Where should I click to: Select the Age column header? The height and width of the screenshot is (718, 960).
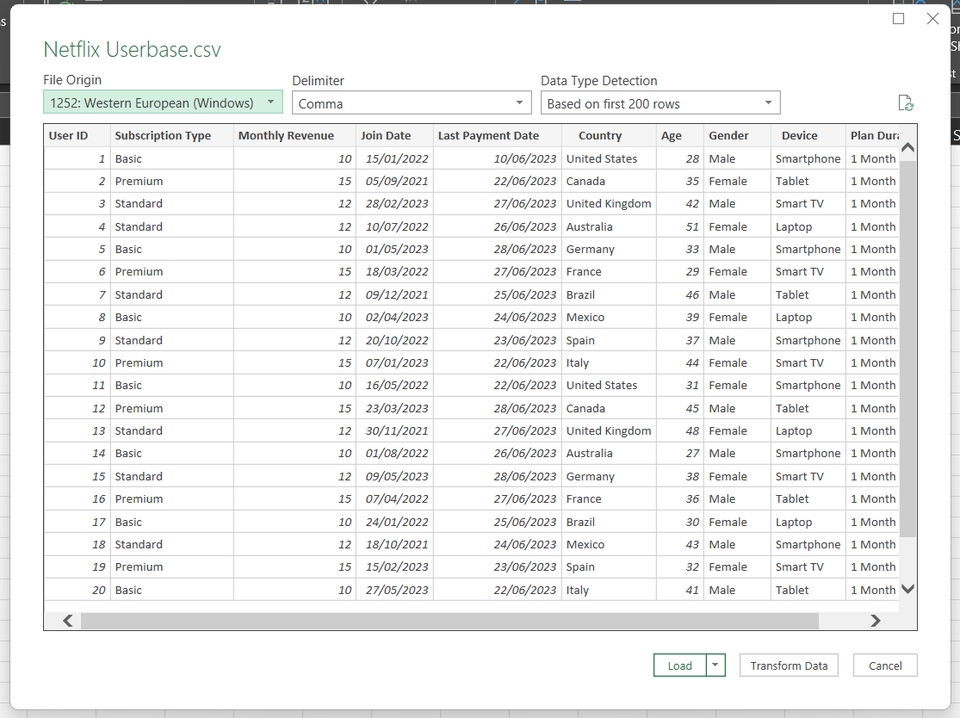point(680,135)
